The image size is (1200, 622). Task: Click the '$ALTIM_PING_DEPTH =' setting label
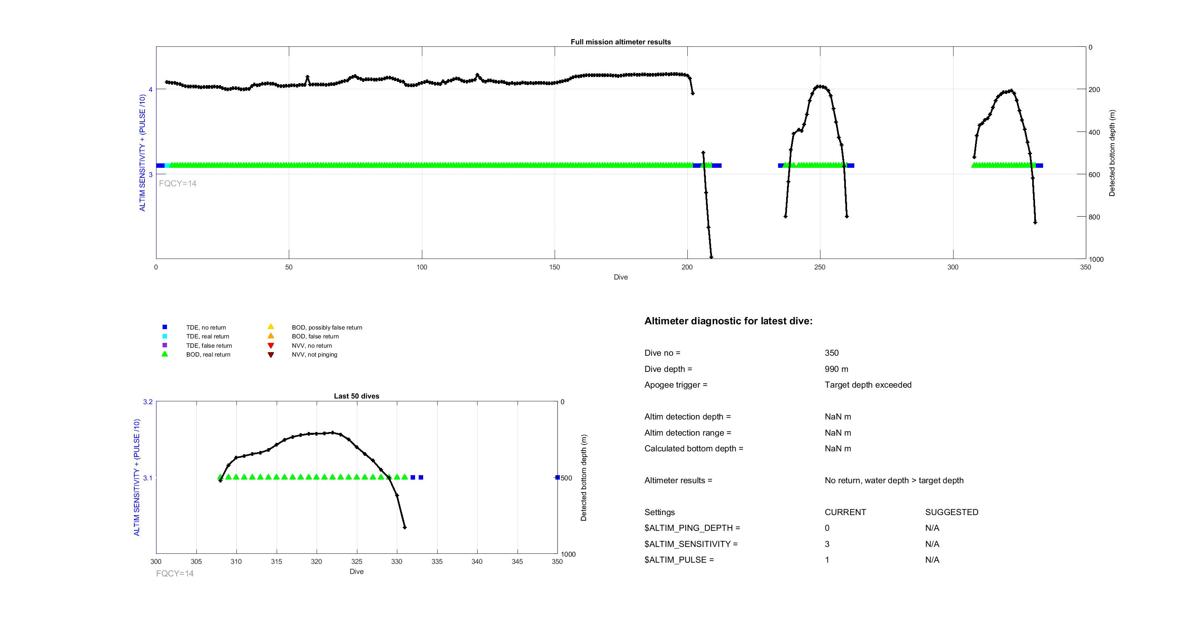(692, 528)
